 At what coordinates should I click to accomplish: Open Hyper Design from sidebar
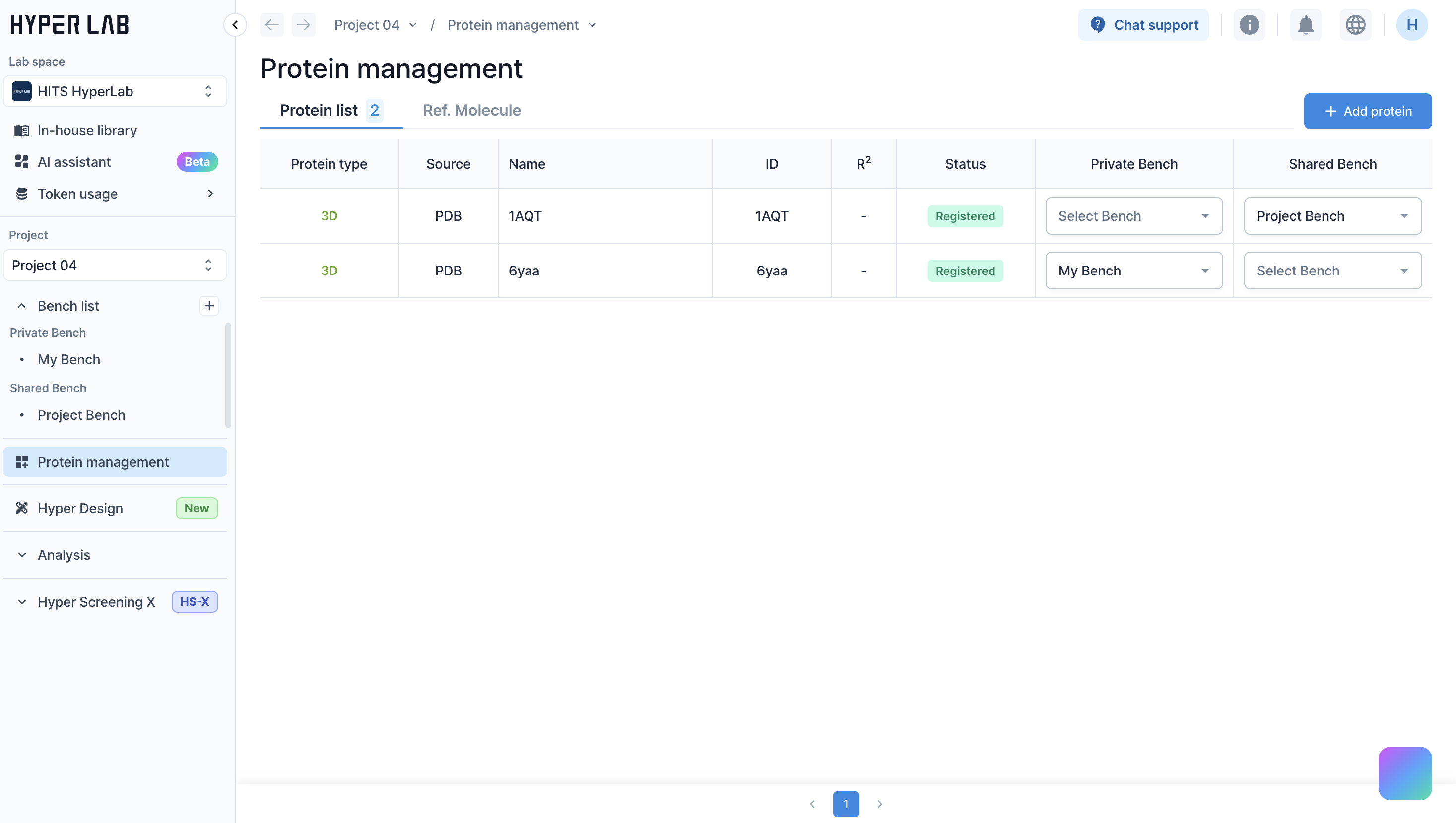[x=80, y=508]
